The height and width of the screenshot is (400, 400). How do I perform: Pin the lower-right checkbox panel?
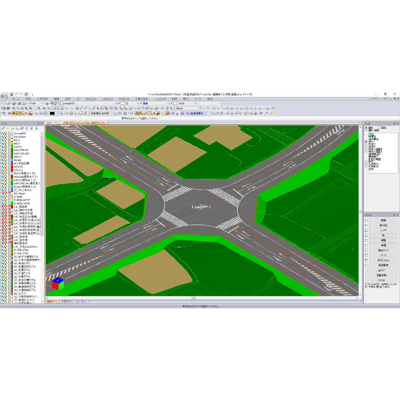394,215
